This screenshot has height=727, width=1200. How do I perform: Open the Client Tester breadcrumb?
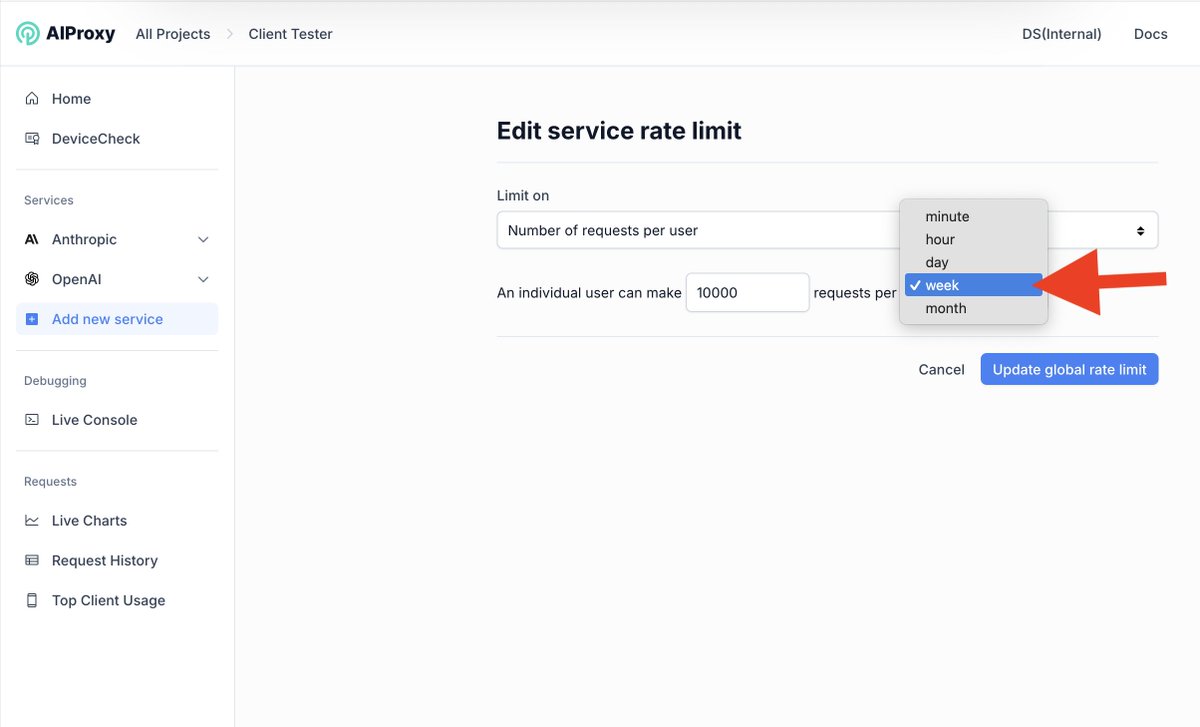coord(291,34)
